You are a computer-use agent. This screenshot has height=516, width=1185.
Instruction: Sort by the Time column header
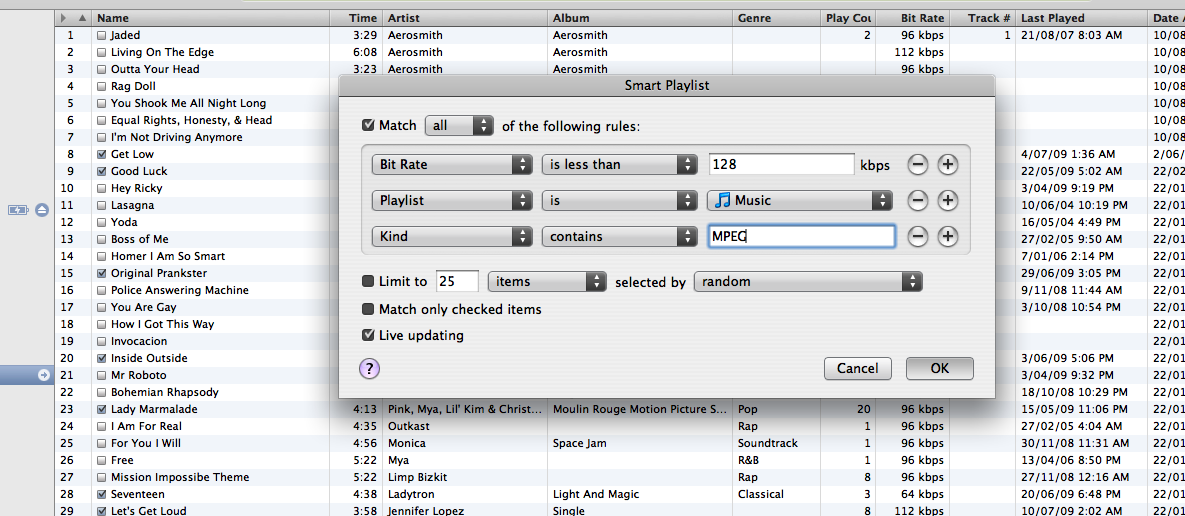pyautogui.click(x=356, y=18)
